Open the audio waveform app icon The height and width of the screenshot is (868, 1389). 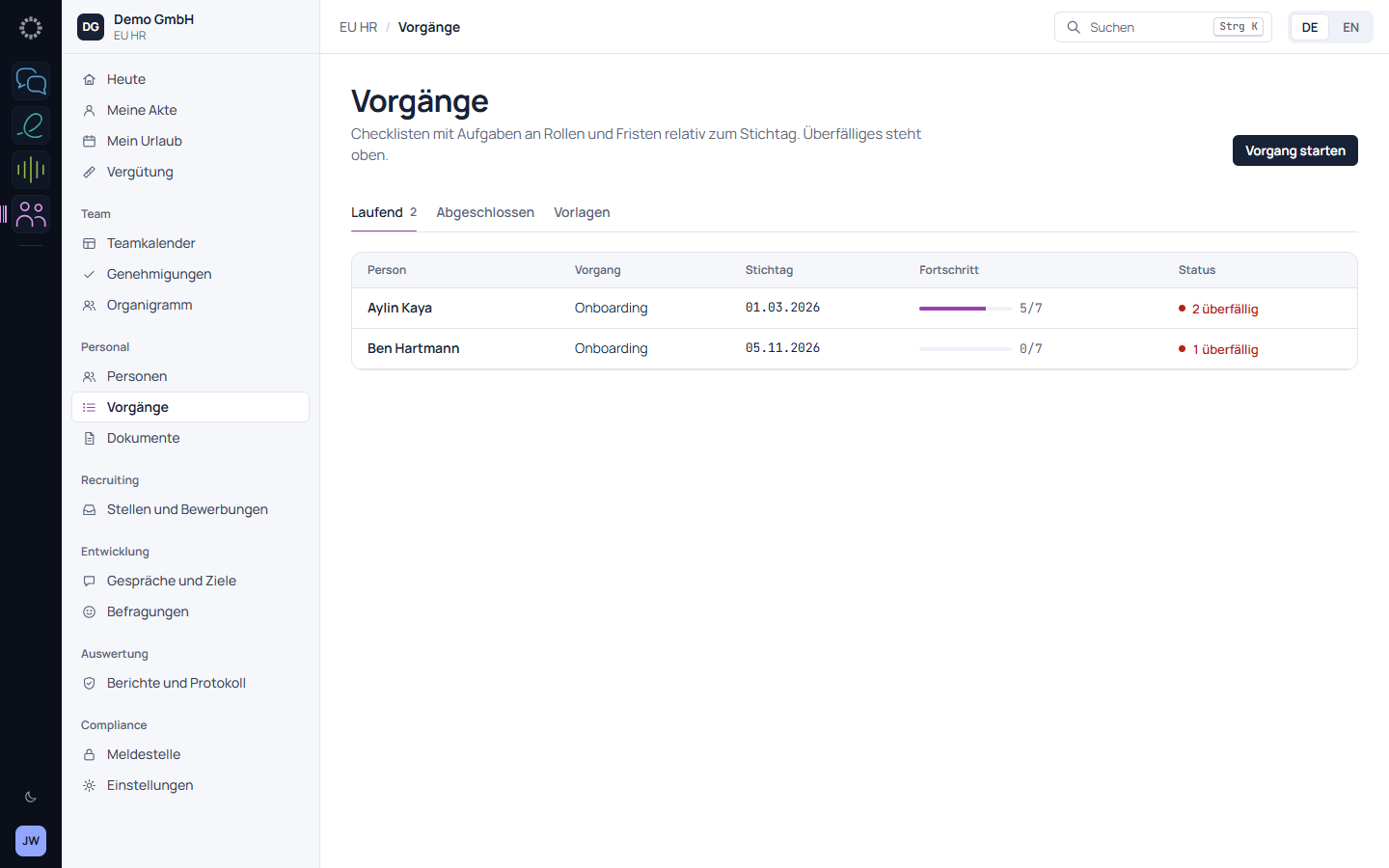click(x=31, y=170)
